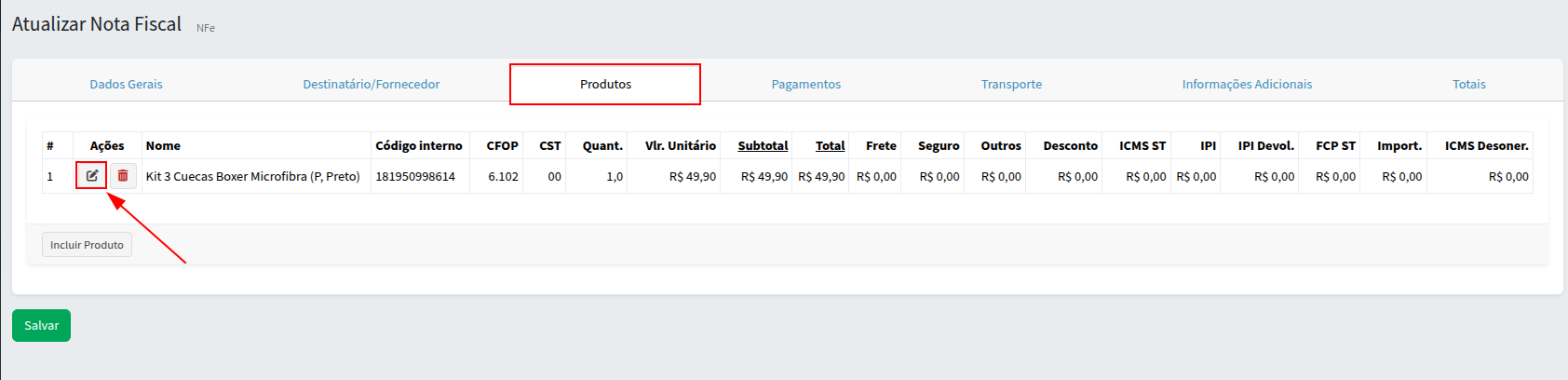This screenshot has height=380, width=1568.
Task: Click the Atualizar Nota Fiscal page title
Action: [x=97, y=24]
